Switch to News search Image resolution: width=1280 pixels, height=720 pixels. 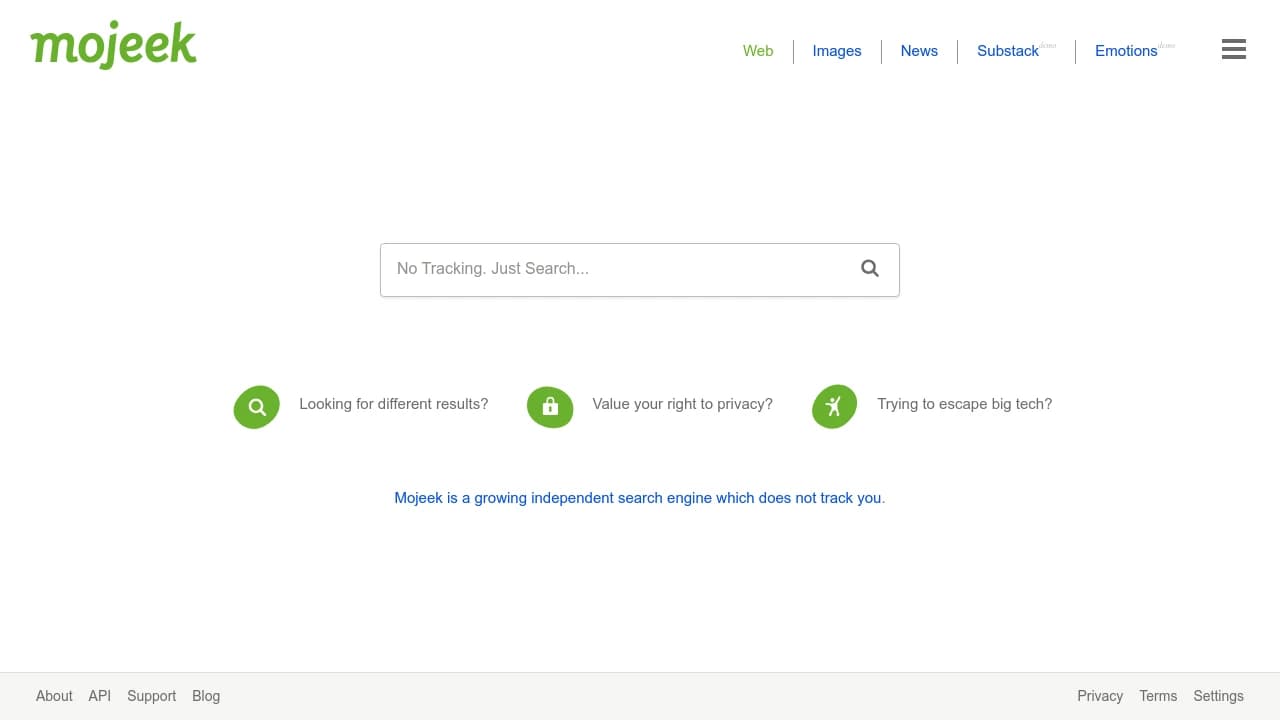[x=919, y=51]
